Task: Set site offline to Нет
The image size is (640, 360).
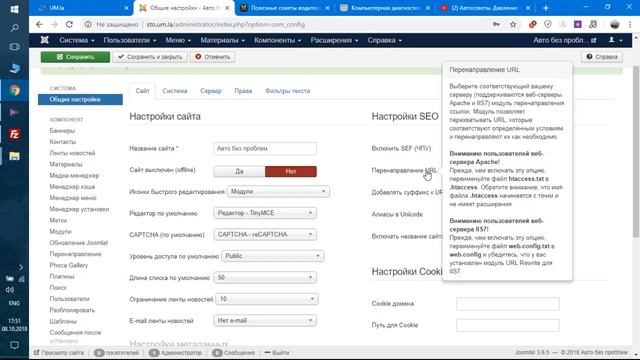Action: [291, 171]
